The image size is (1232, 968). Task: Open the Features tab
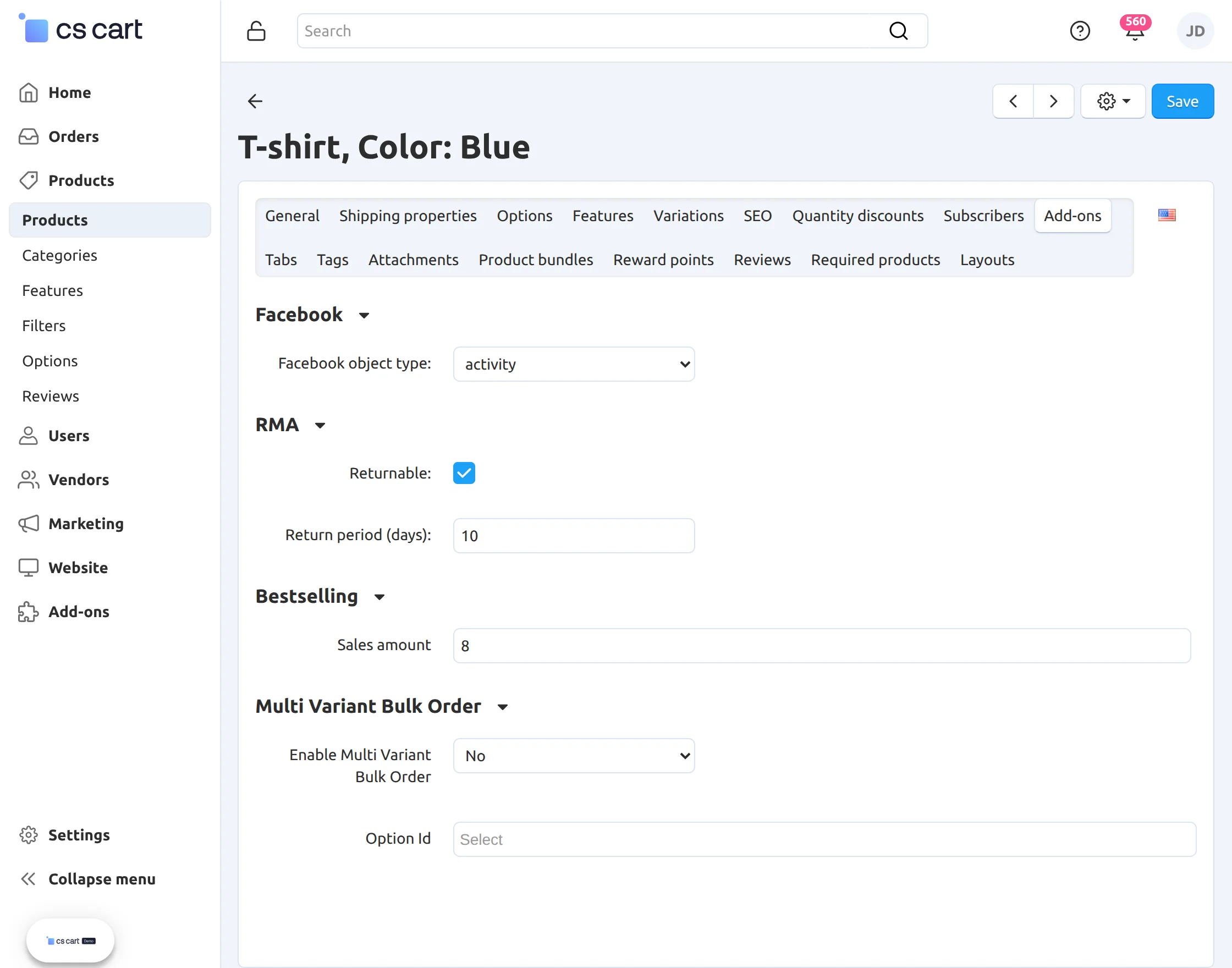(x=603, y=216)
